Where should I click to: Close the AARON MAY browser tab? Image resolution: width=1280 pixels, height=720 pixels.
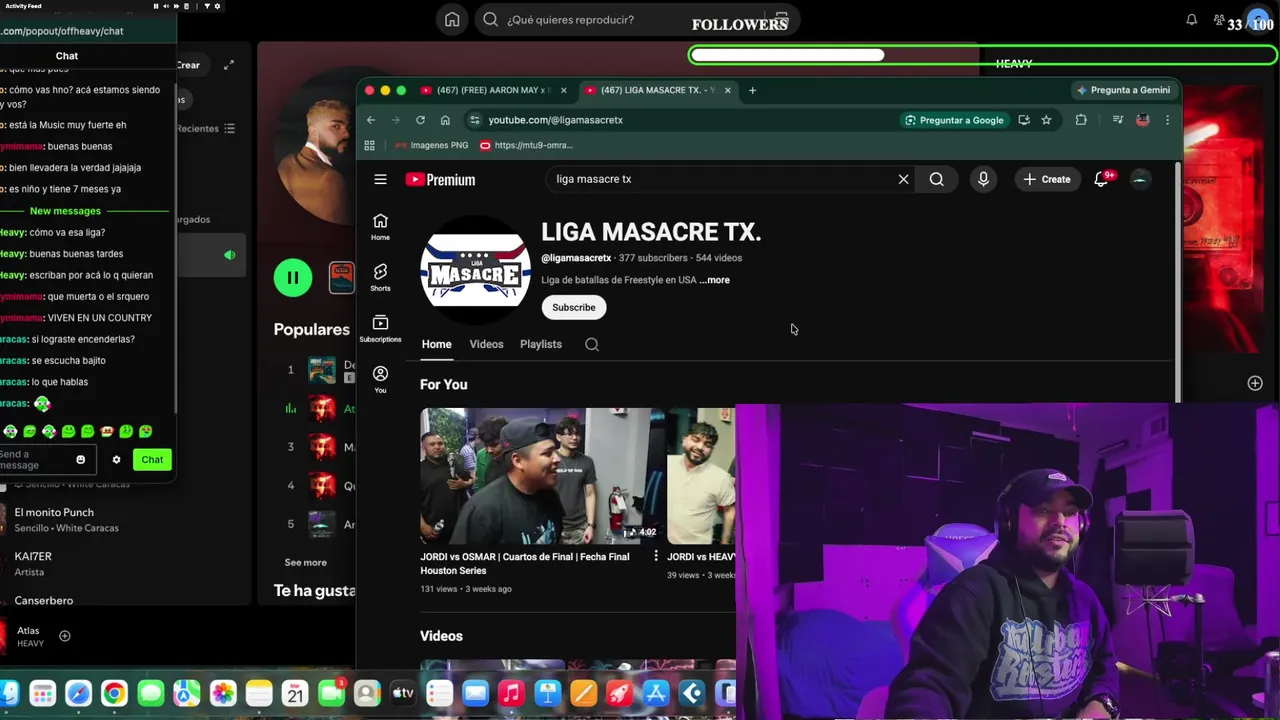click(563, 90)
